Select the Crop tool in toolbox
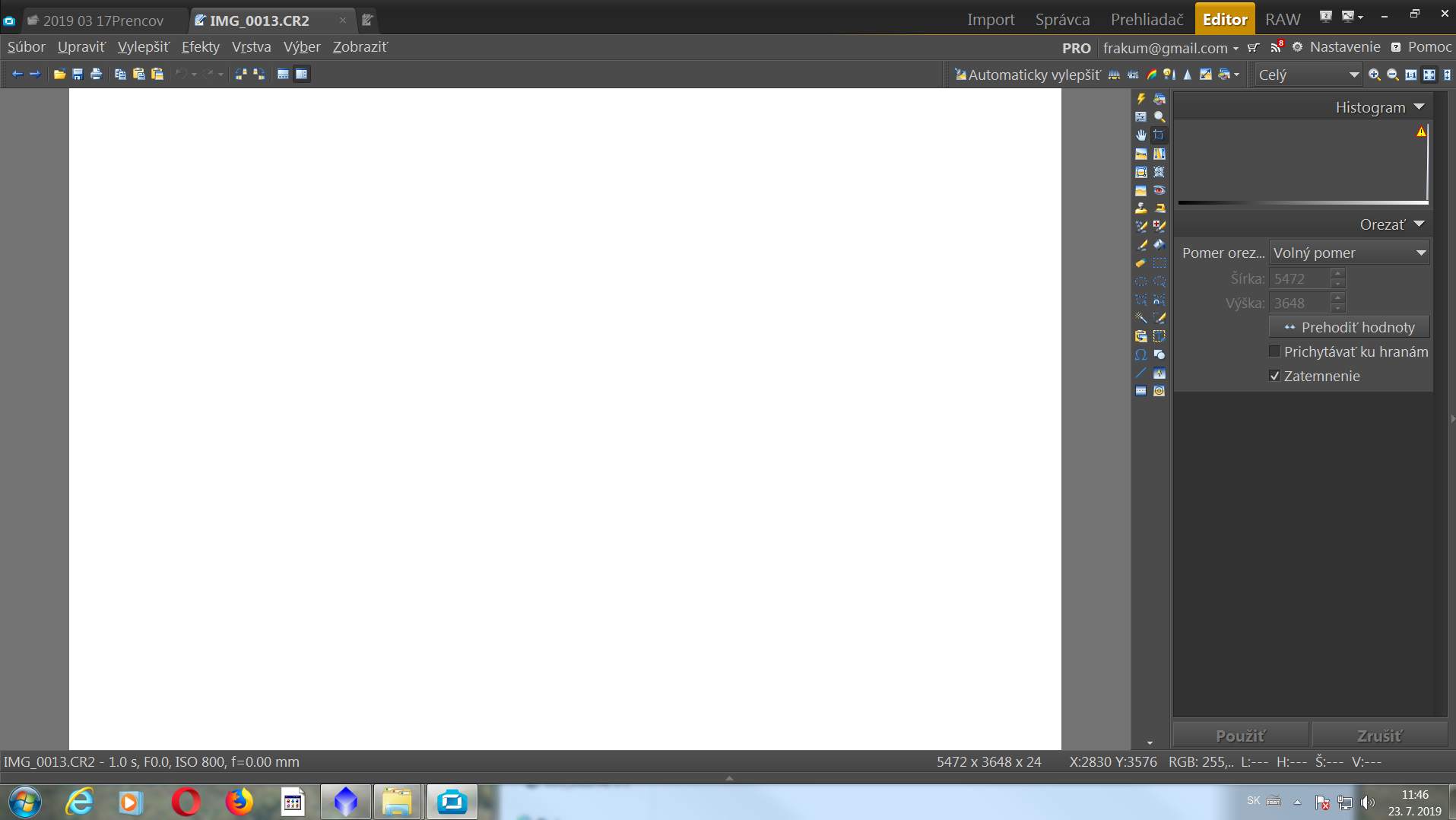 pyautogui.click(x=1159, y=135)
